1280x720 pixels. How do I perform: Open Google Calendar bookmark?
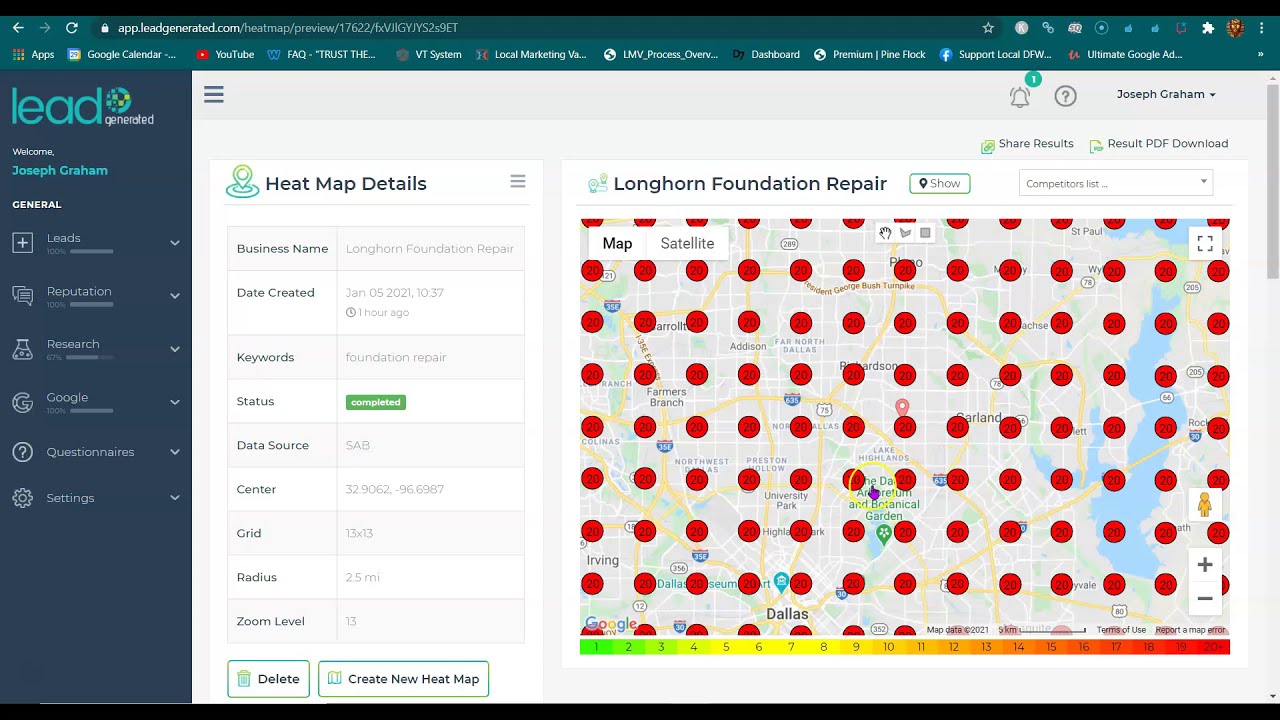[x=122, y=54]
